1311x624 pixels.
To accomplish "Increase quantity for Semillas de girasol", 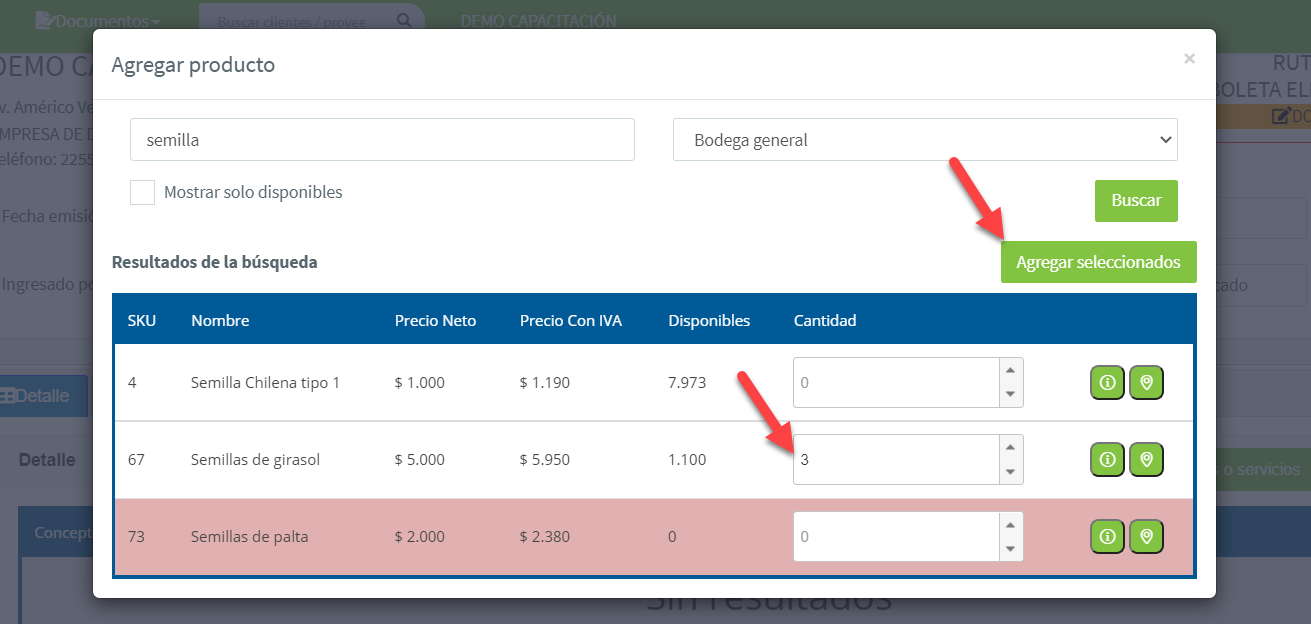I will 1010,448.
